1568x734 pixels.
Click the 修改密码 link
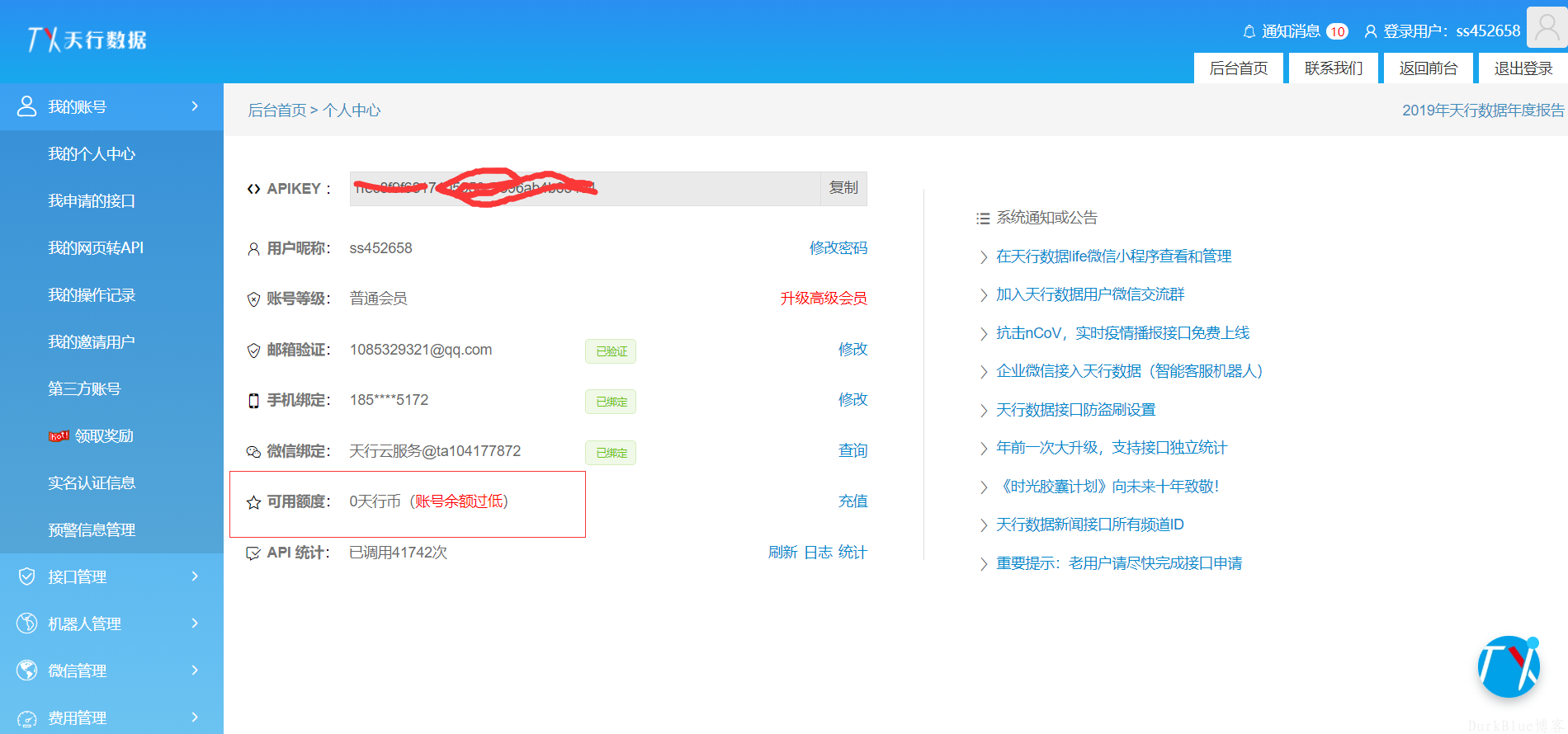pyautogui.click(x=838, y=248)
